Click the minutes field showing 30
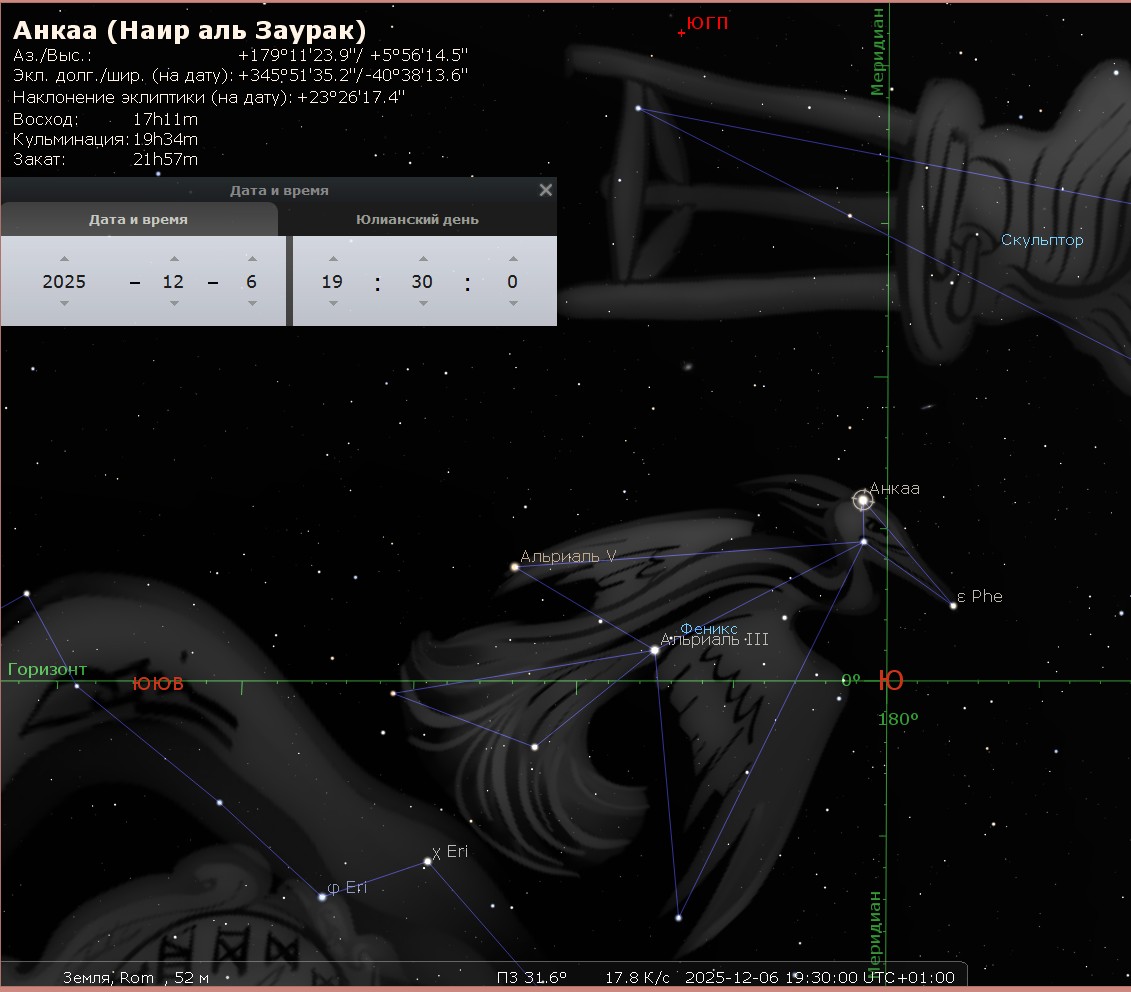 422,282
